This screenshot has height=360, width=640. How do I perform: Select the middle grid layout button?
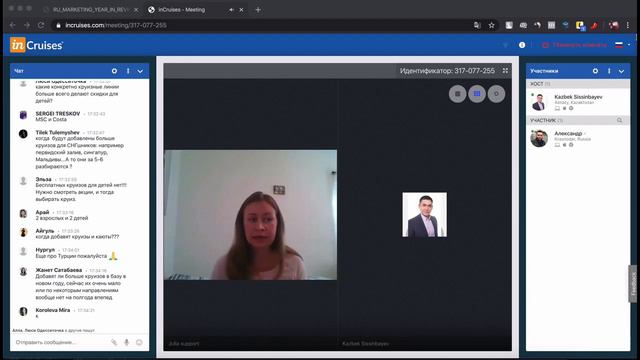[x=477, y=94]
